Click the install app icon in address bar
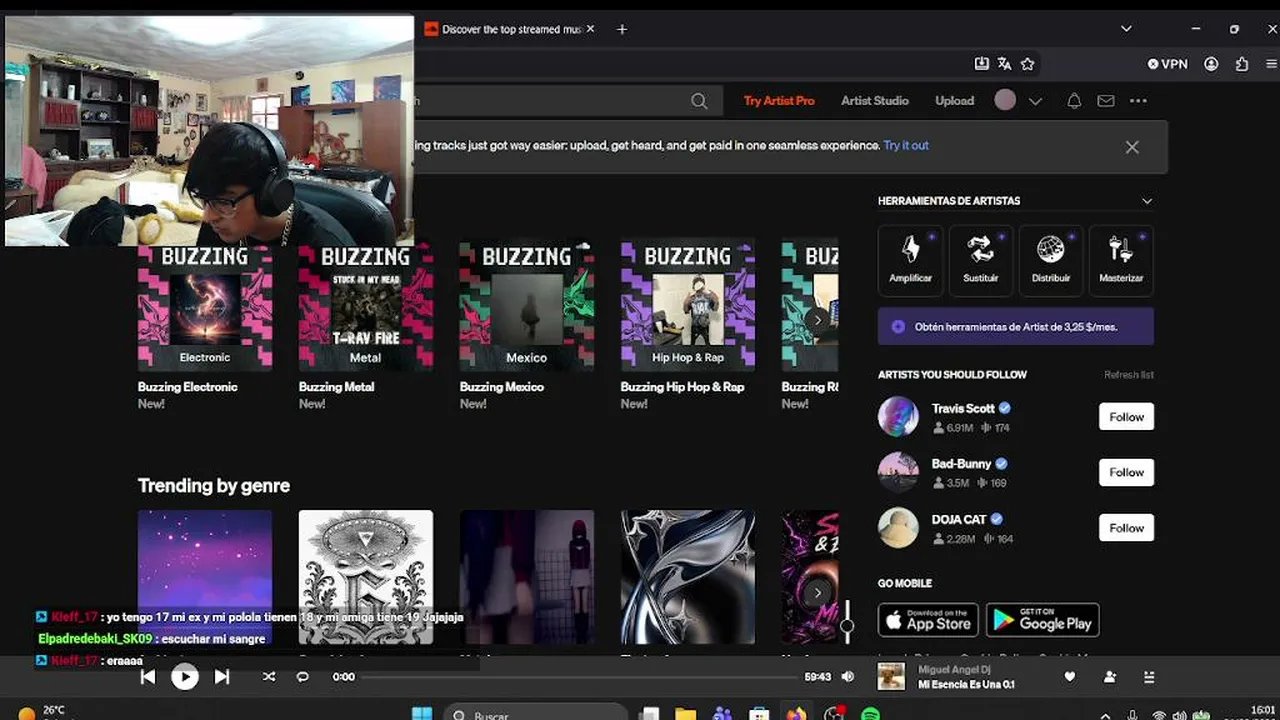The image size is (1280, 720). pyautogui.click(x=982, y=64)
